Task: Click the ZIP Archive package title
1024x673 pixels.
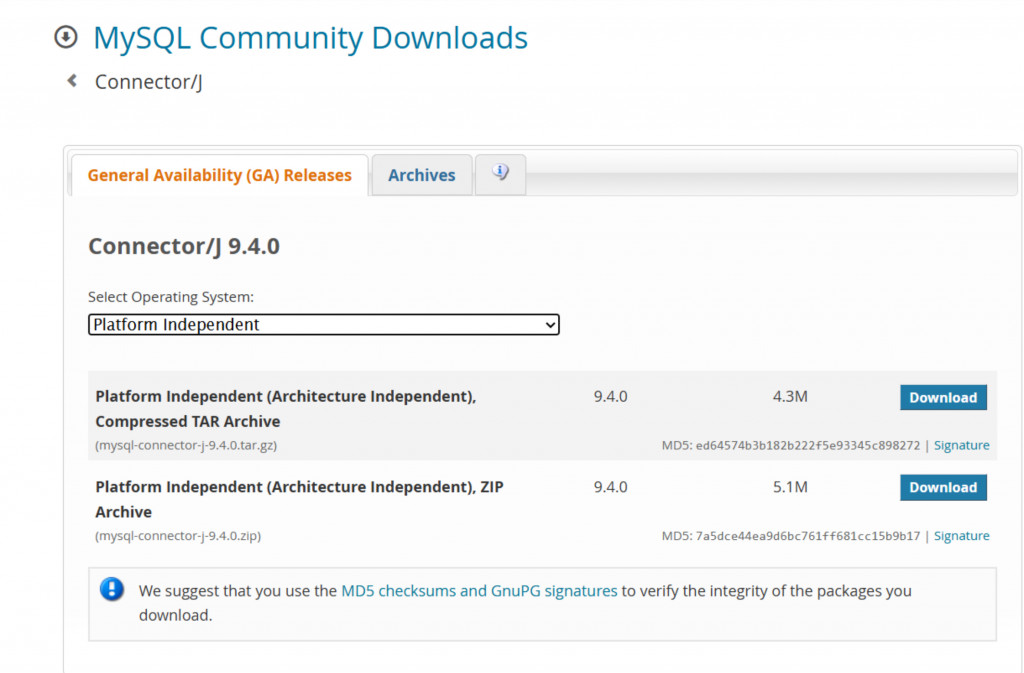Action: [x=300, y=499]
